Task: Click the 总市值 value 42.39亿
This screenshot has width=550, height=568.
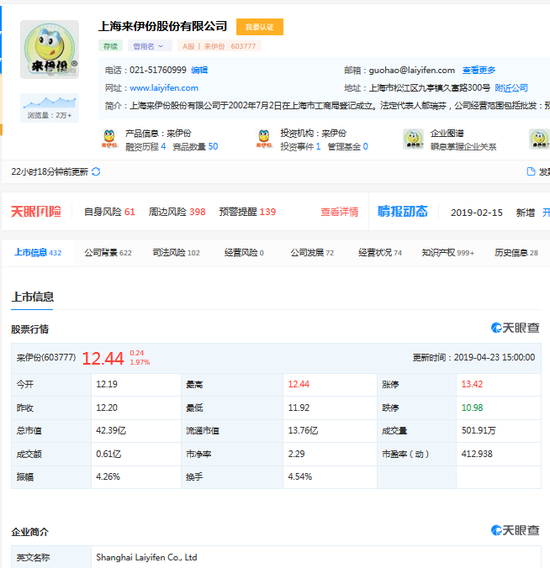Action: [x=111, y=431]
